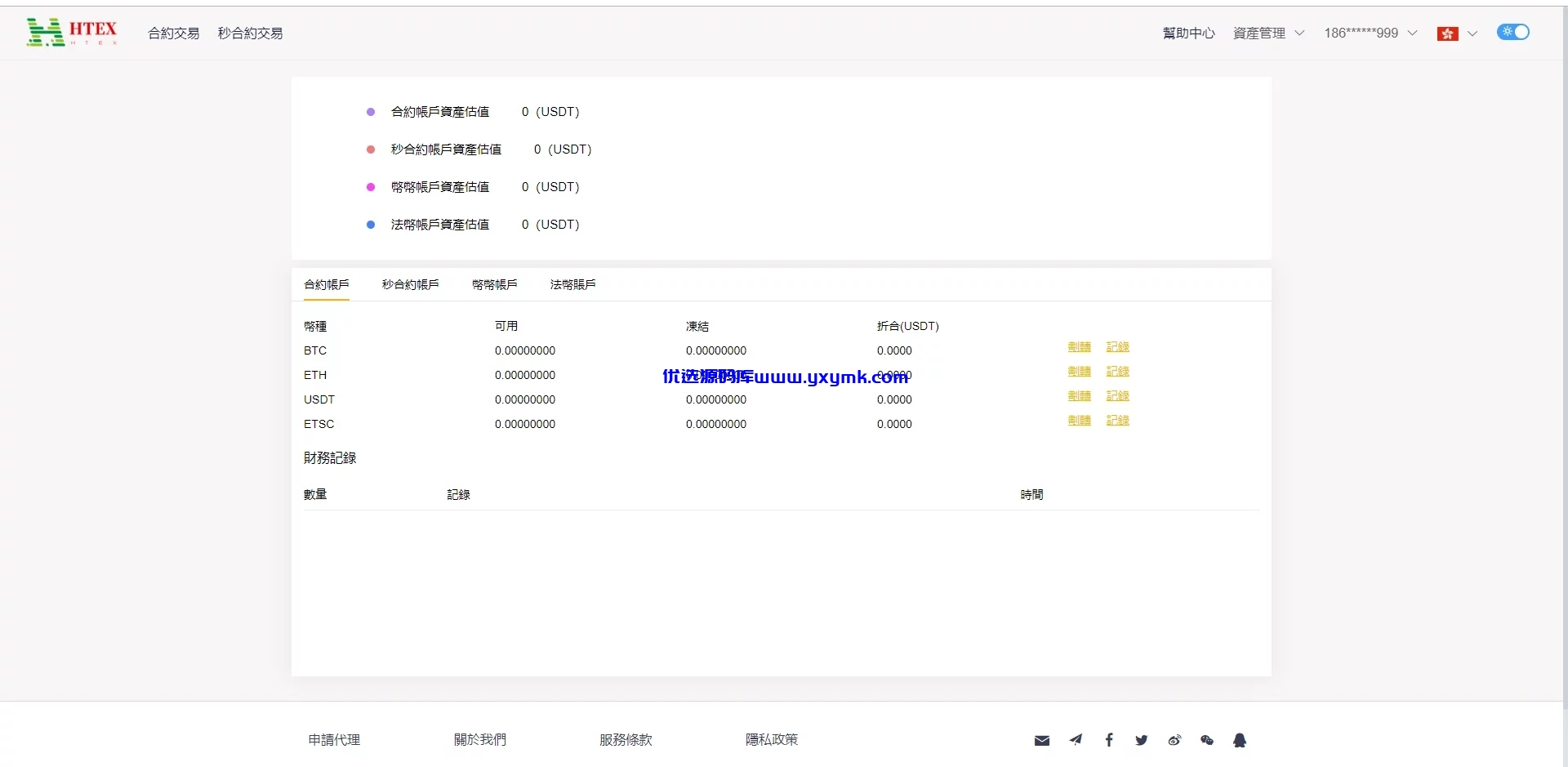Click 劃轉 link for BTC row

click(x=1079, y=347)
